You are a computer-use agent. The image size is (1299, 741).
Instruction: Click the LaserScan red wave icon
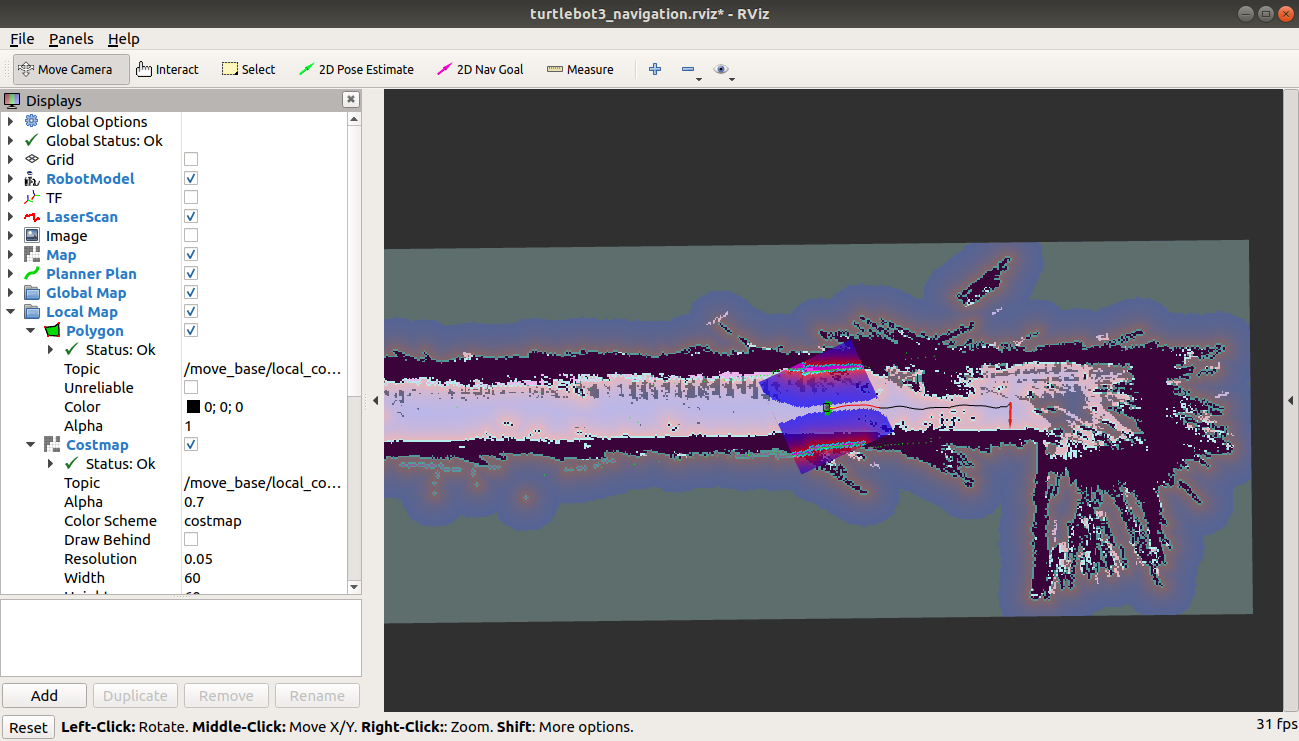[31, 216]
